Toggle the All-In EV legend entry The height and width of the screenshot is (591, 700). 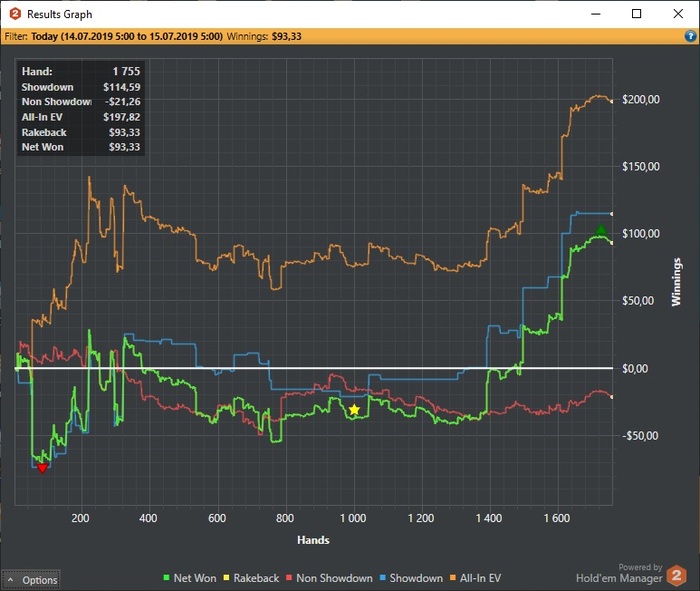(475, 578)
